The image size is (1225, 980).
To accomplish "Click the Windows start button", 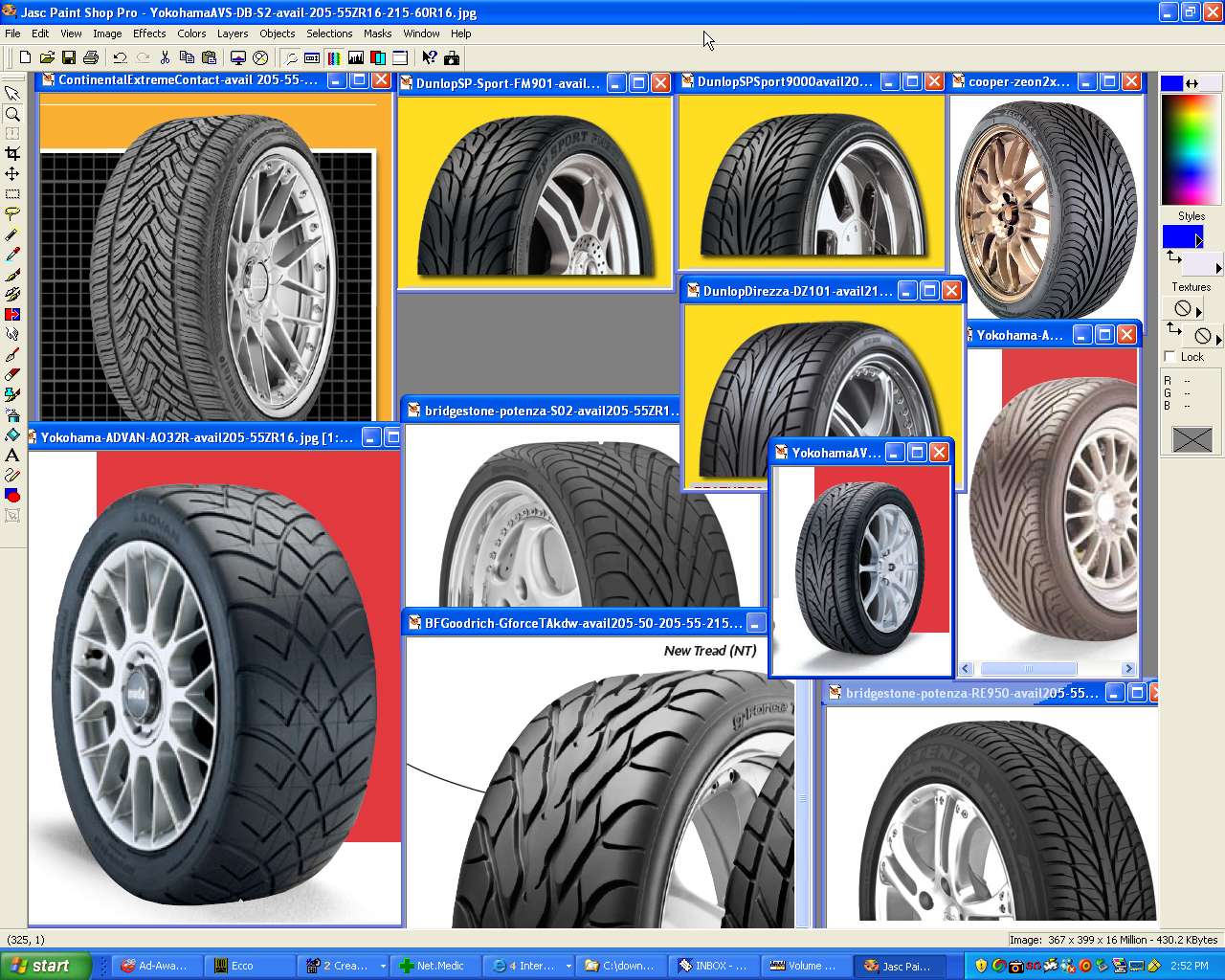I will 45,966.
